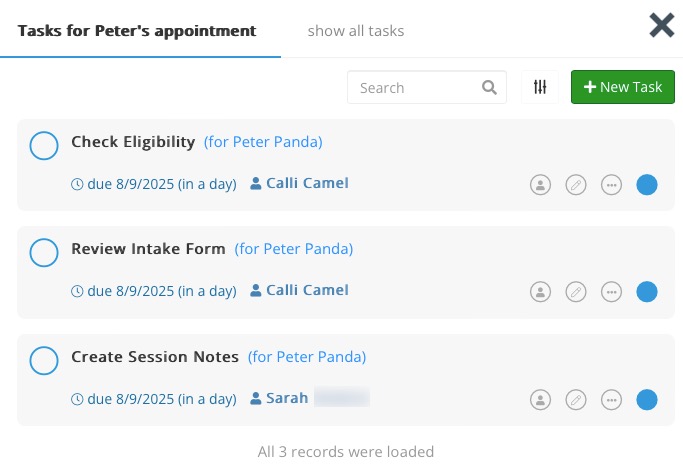Open more options for Check Eligibility task

pyautogui.click(x=611, y=185)
